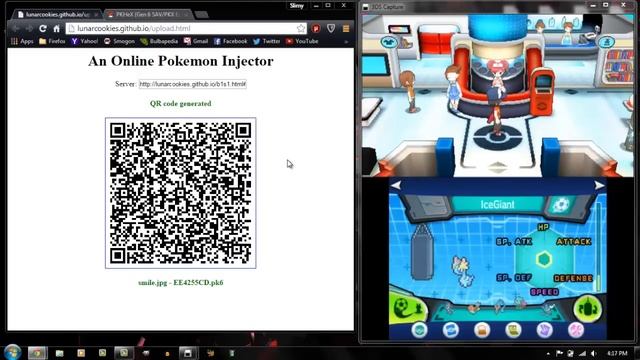
Task: Tap the soccer ball icon beside IceGiant
Action: coord(561,205)
